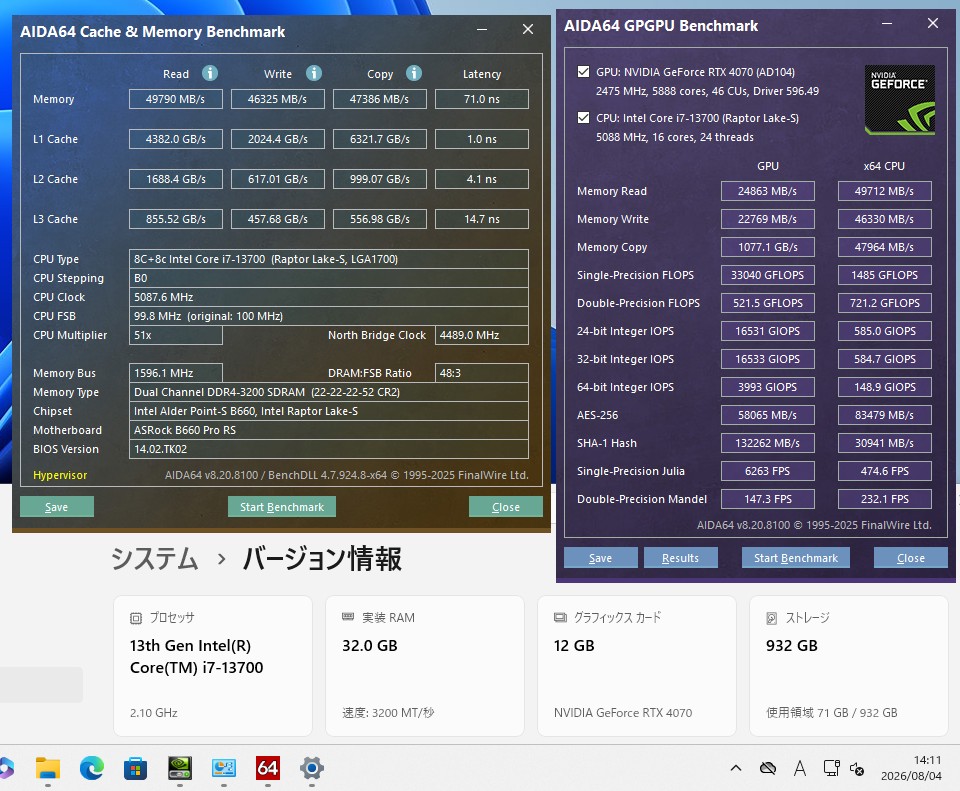Open Microsoft Edge from taskbar
The height and width of the screenshot is (791, 960).
coord(92,768)
